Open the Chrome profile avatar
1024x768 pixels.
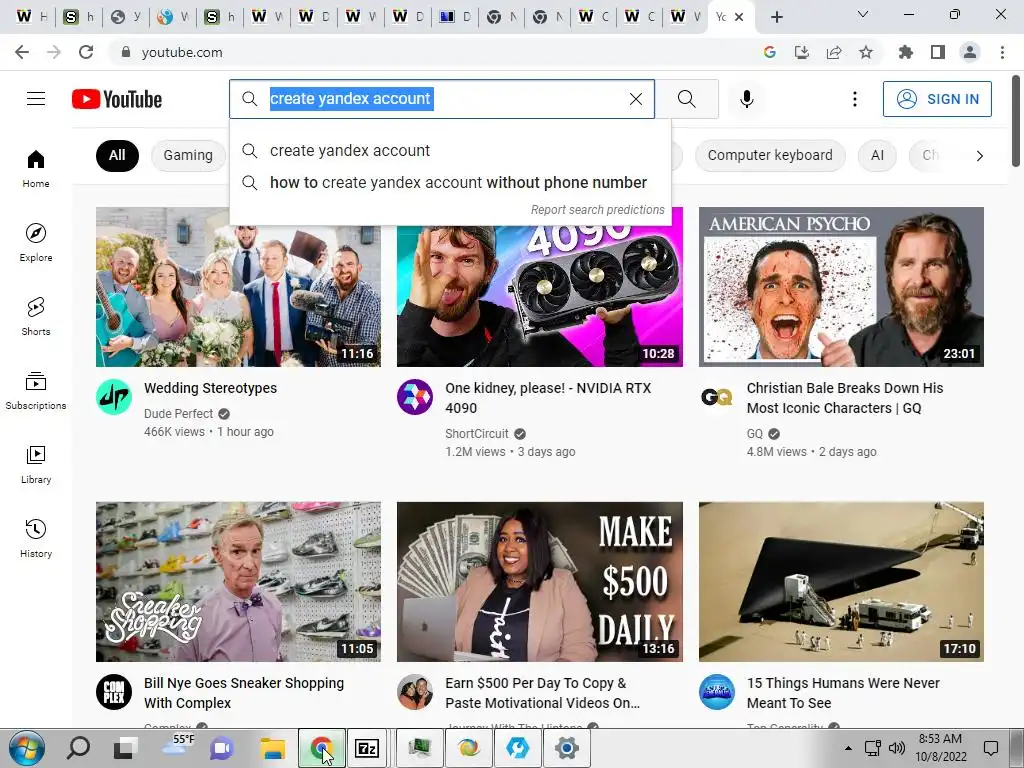pyautogui.click(x=970, y=52)
